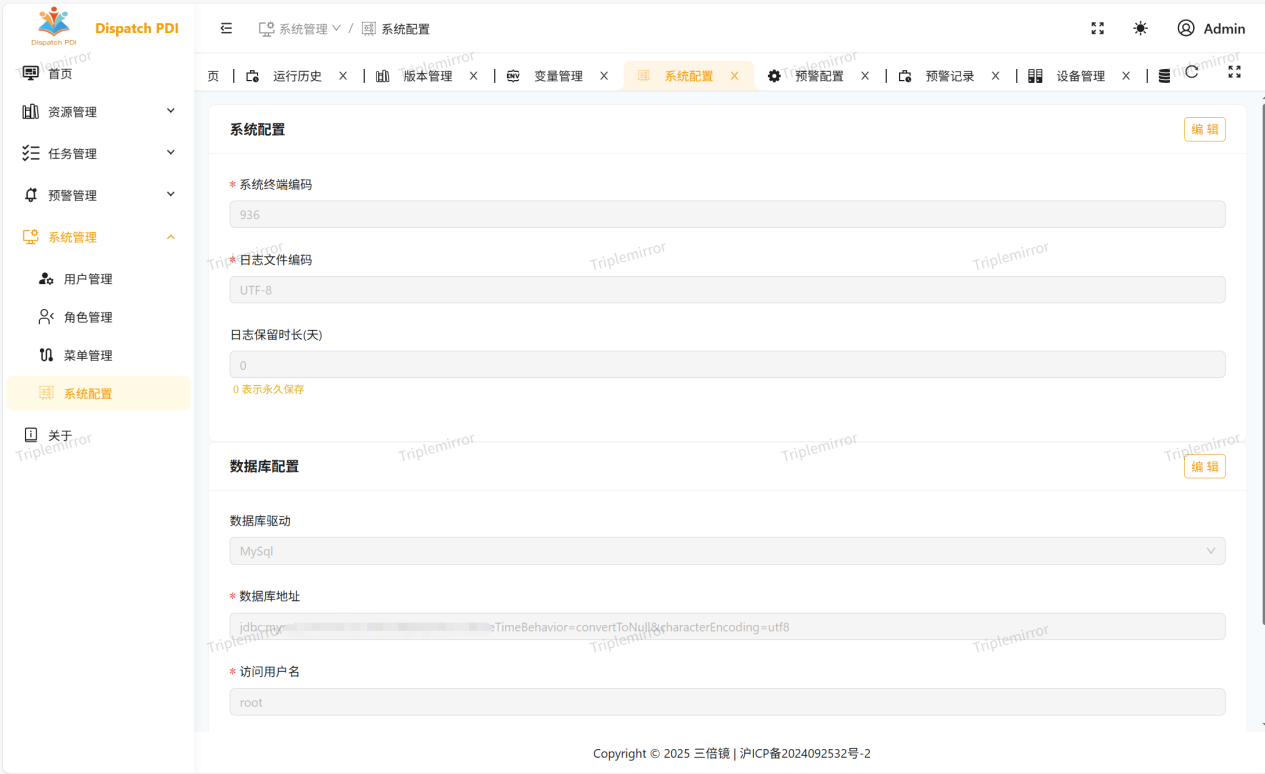Collapse the sidebar with the fold icon
Screen dimensions: 1265x774
point(226,28)
